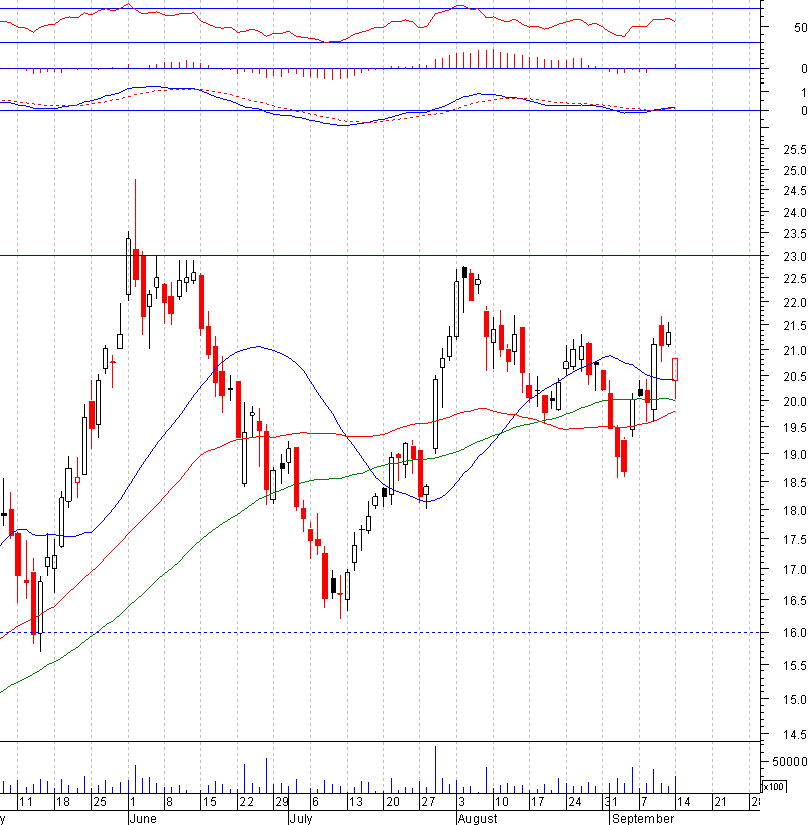Screen dimensions: 811x825
Task: Select the 25.0 price axis label
Action: coord(795,171)
